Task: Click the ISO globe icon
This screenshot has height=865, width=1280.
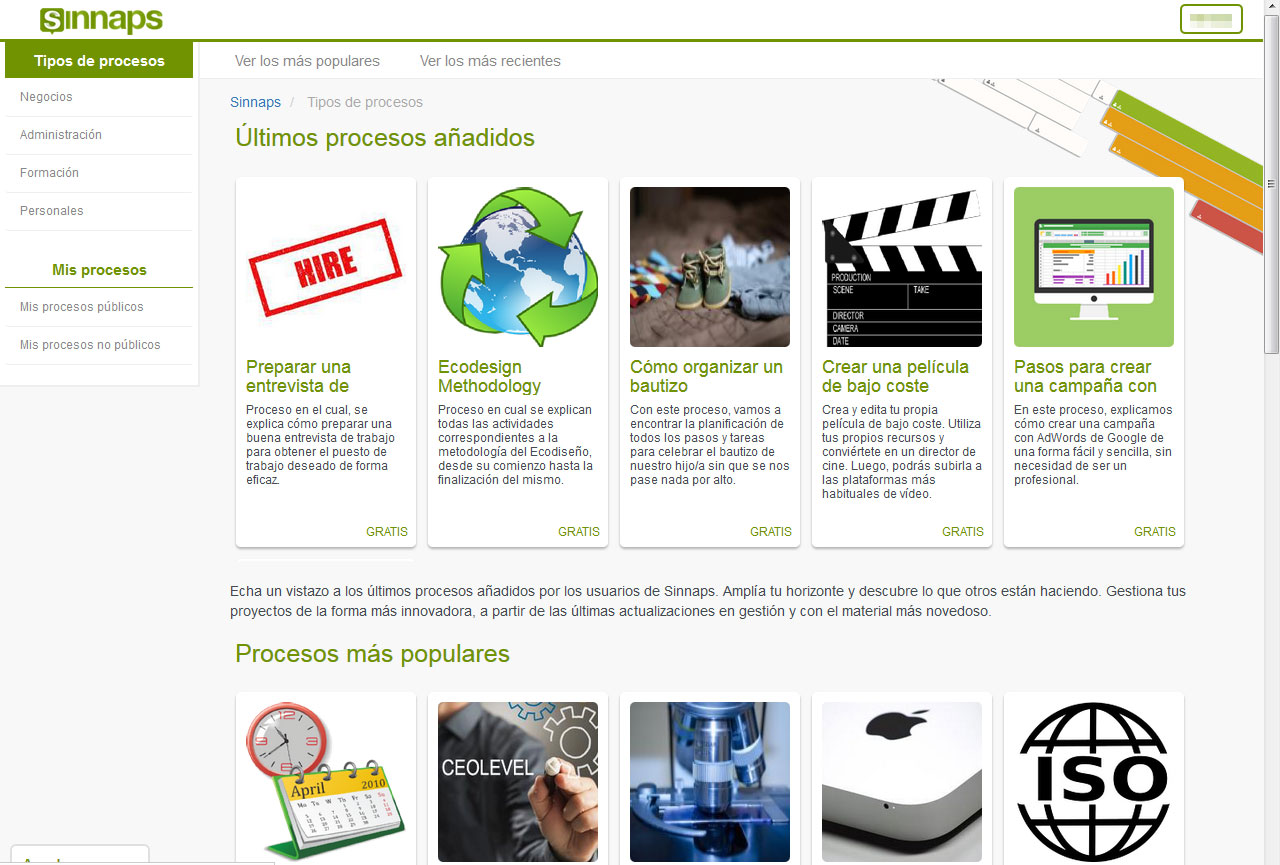Action: pyautogui.click(x=1093, y=781)
